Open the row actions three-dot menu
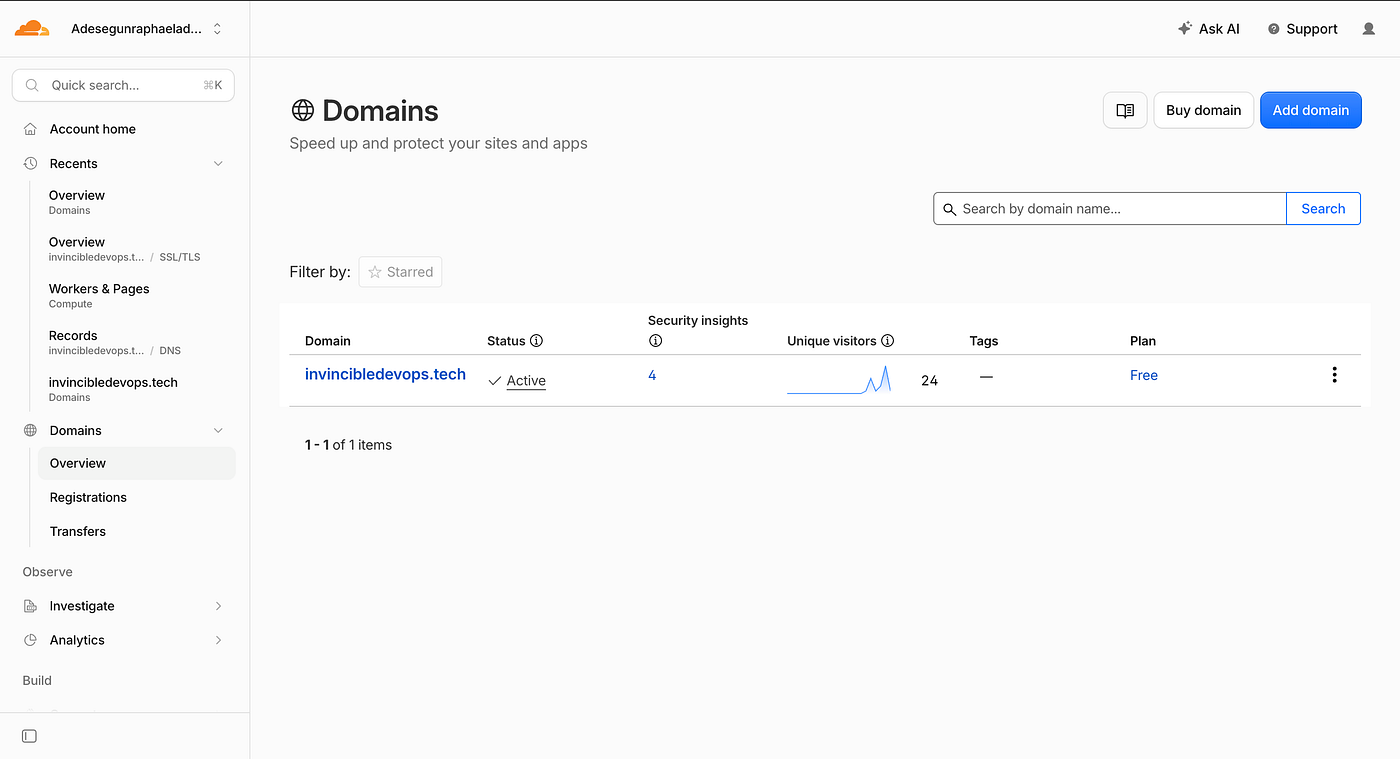The image size is (1400, 759). (x=1334, y=375)
